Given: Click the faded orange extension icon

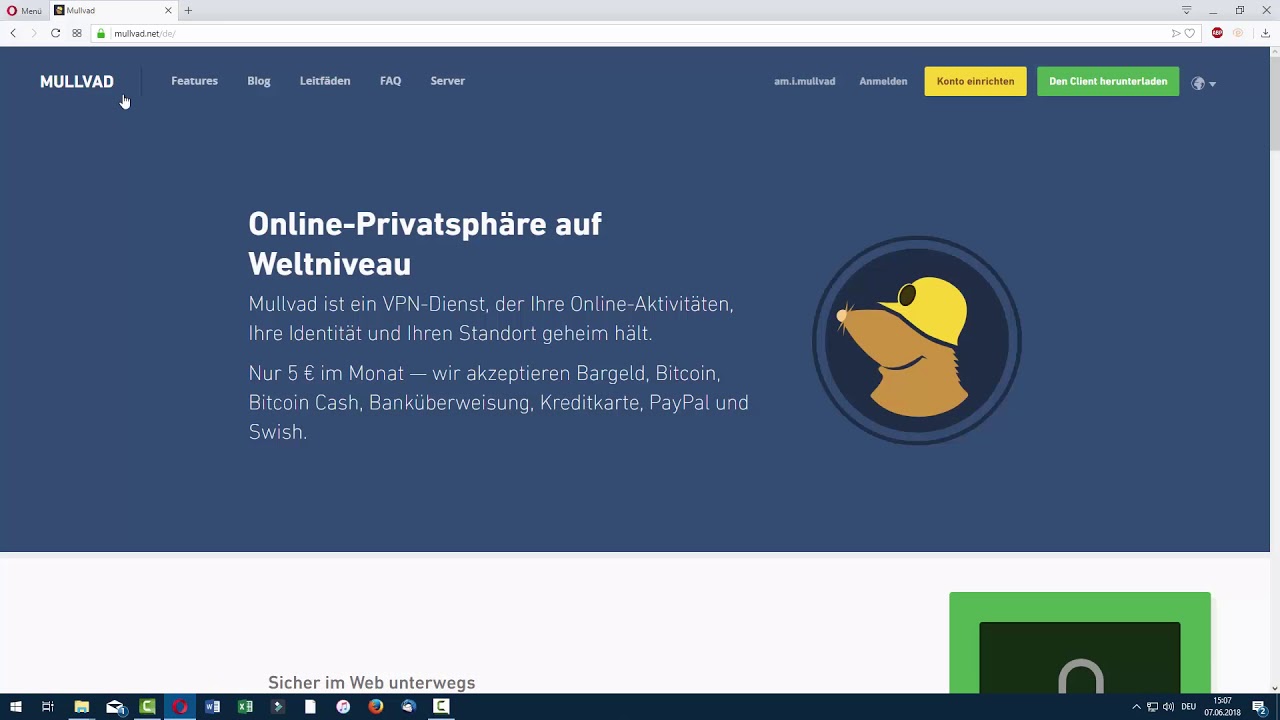Looking at the screenshot, I should point(1238,33).
